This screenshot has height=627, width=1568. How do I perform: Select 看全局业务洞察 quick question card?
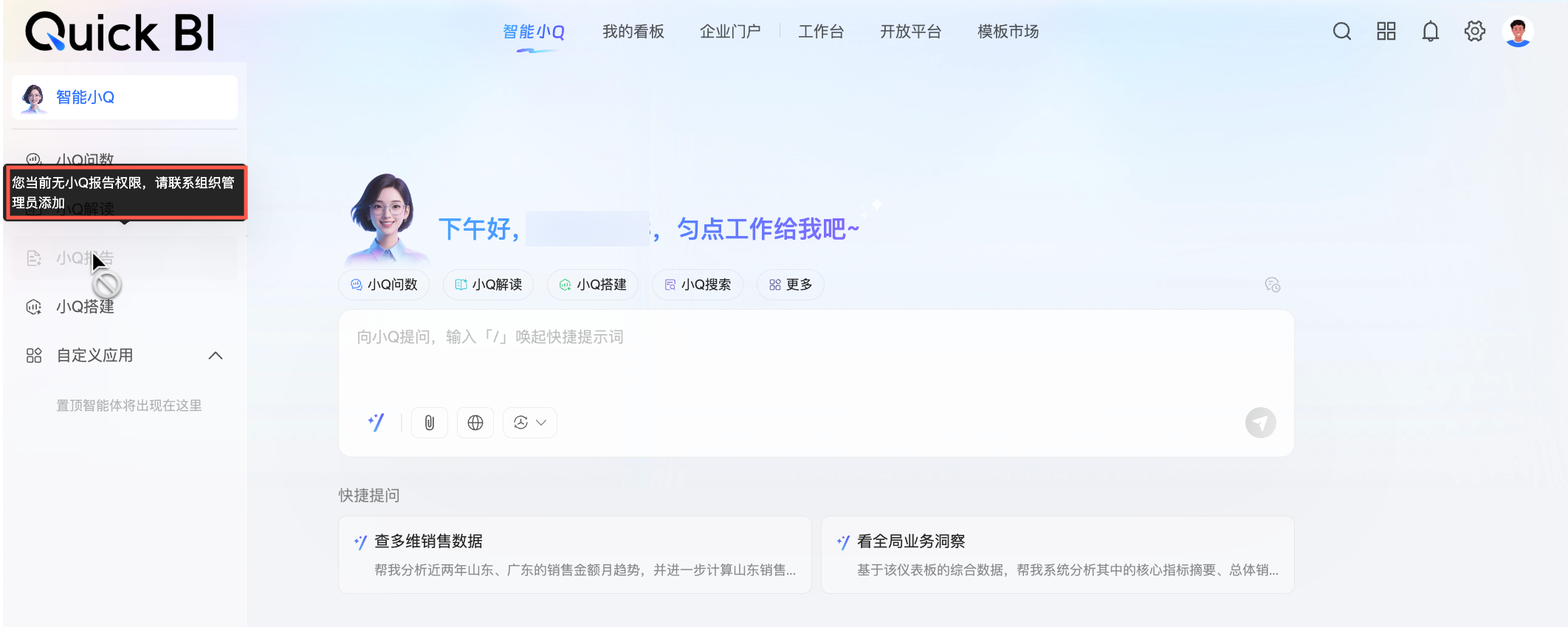point(1058,555)
